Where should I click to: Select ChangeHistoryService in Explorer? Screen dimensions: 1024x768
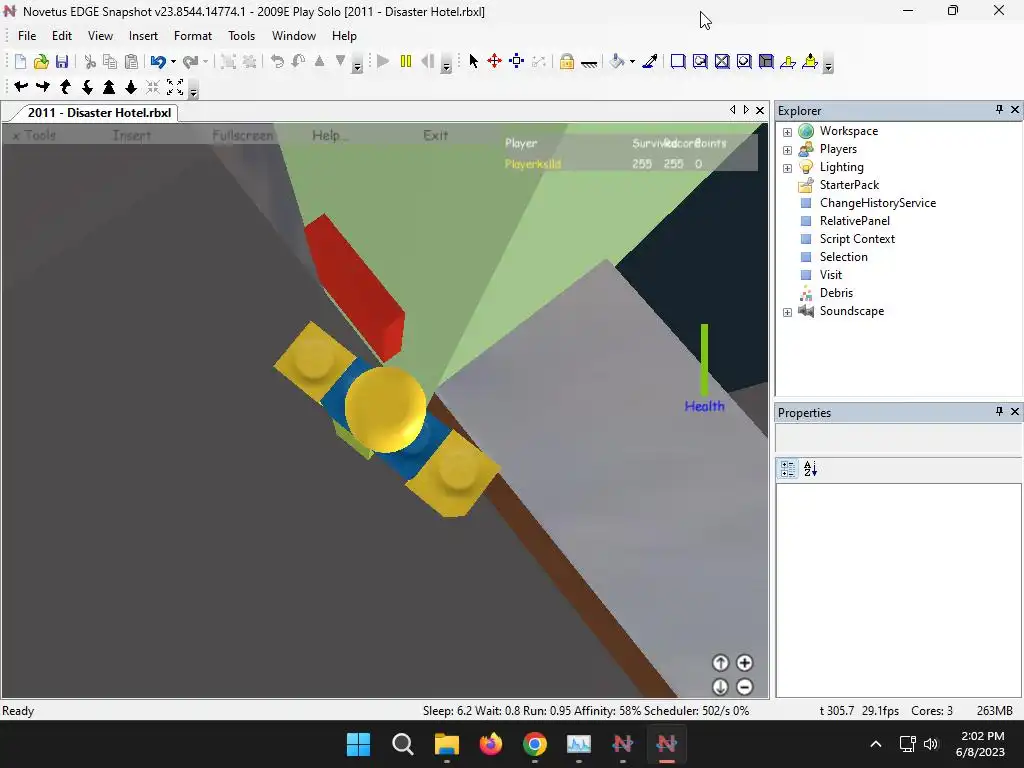[x=878, y=203]
